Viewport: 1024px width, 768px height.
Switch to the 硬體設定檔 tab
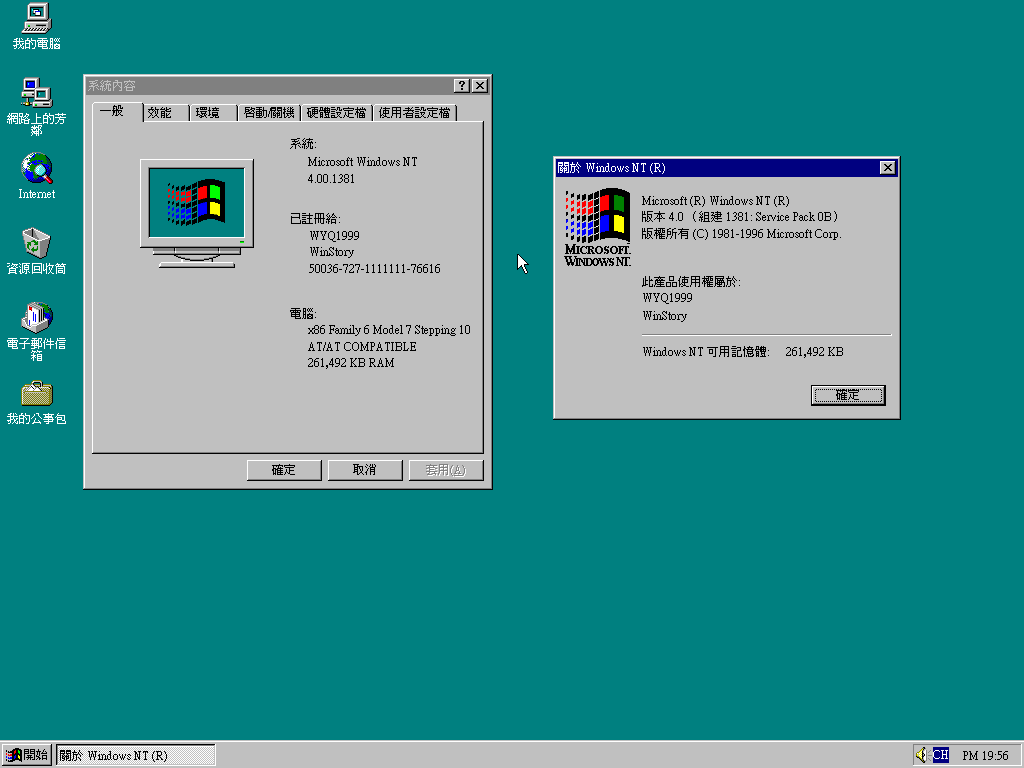coord(336,113)
